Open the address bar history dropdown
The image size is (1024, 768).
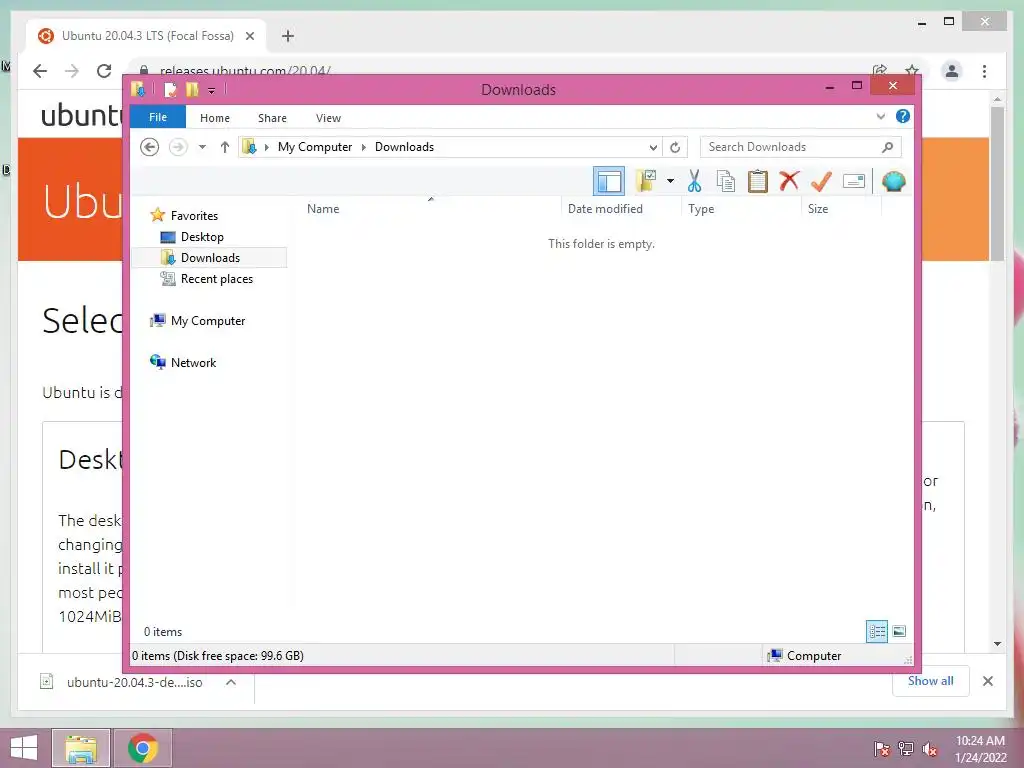point(653,147)
